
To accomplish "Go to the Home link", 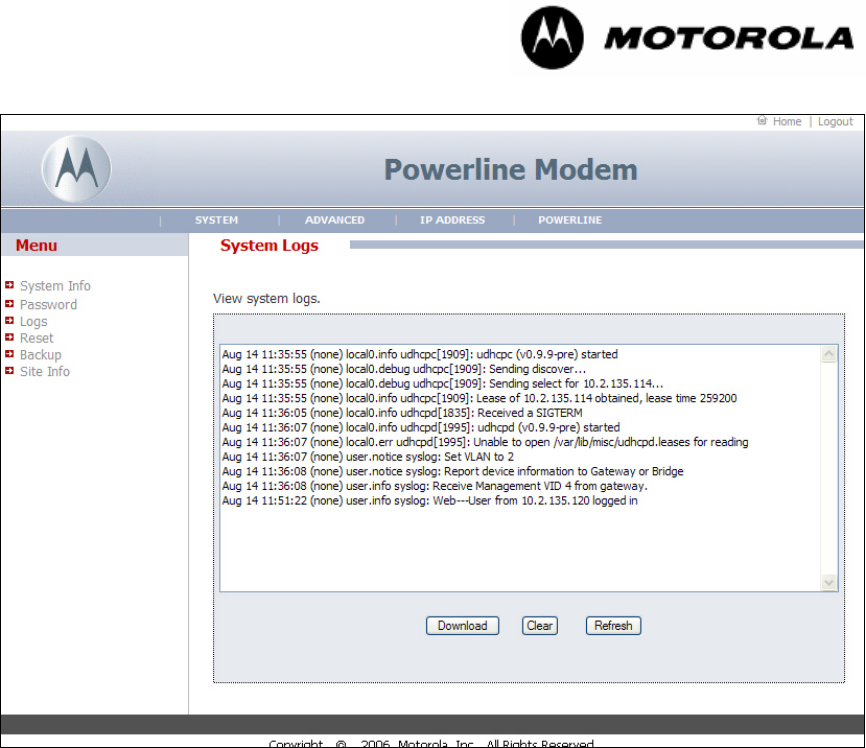I will click(x=787, y=122).
